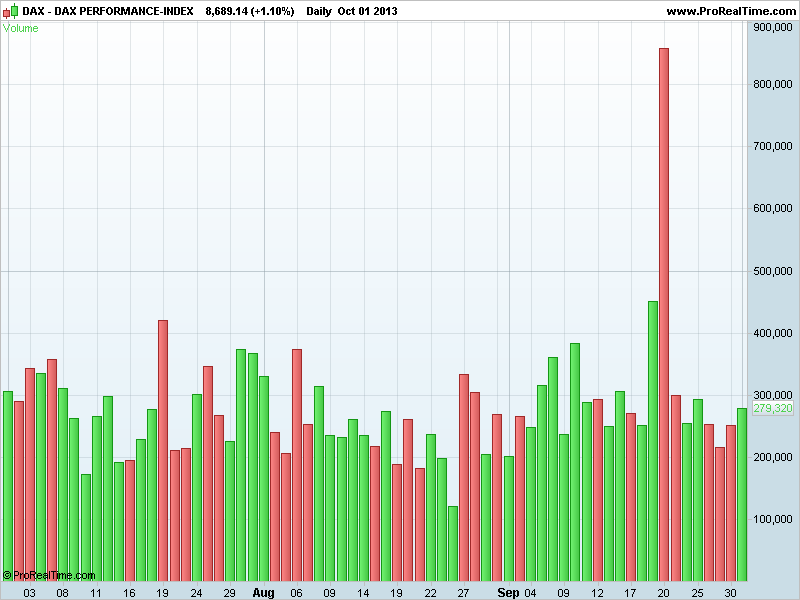The image size is (800, 600).
Task: Click the 03 date label on time axis
Action: point(30,593)
